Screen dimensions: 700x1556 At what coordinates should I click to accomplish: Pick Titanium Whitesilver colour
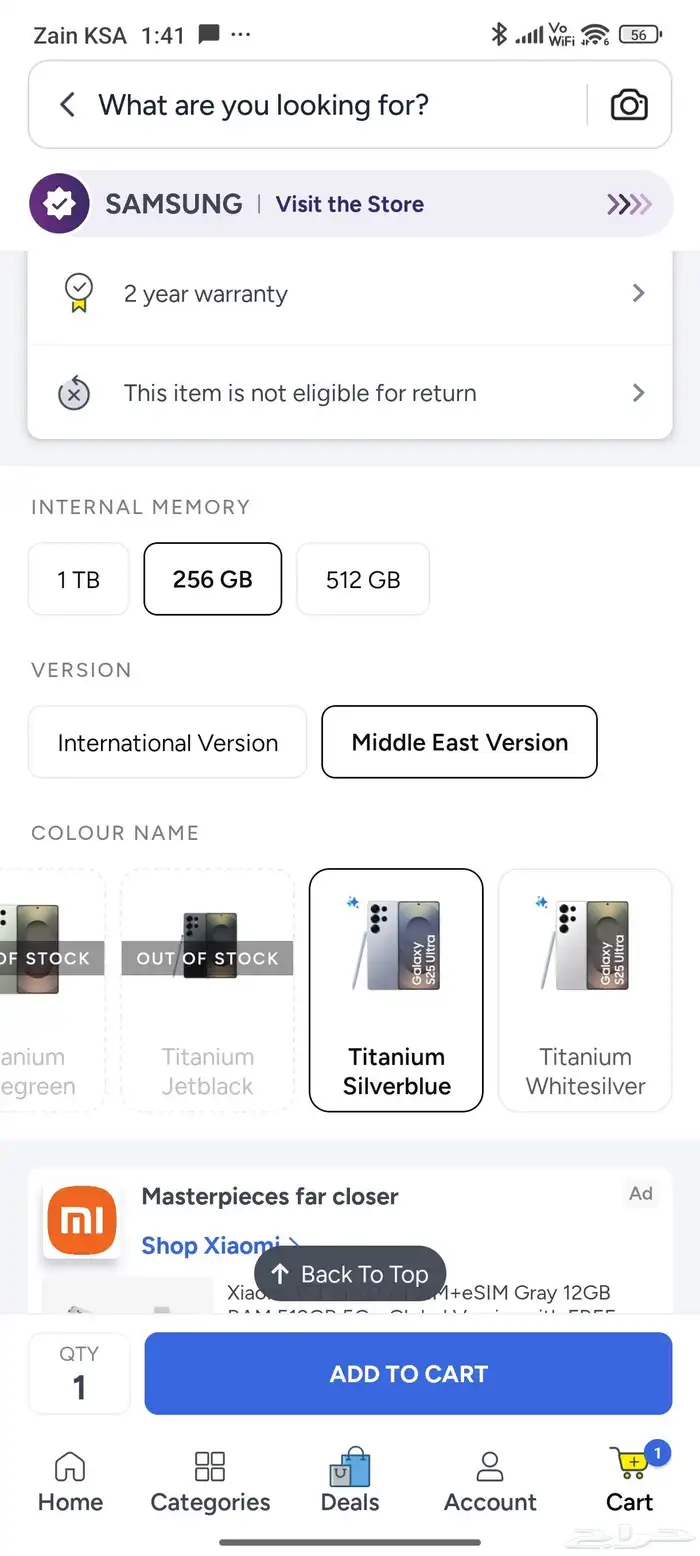(585, 990)
